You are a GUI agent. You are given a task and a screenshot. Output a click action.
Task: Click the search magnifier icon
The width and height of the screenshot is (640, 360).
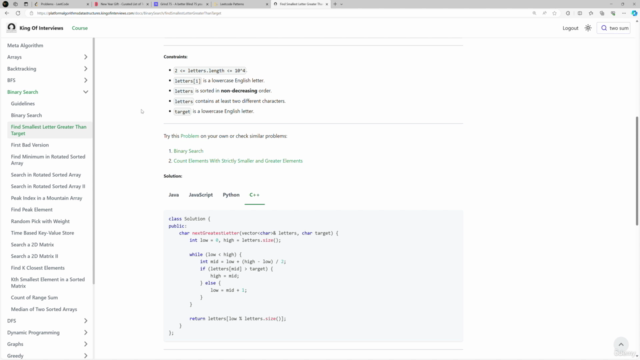pyautogui.click(x=604, y=28)
